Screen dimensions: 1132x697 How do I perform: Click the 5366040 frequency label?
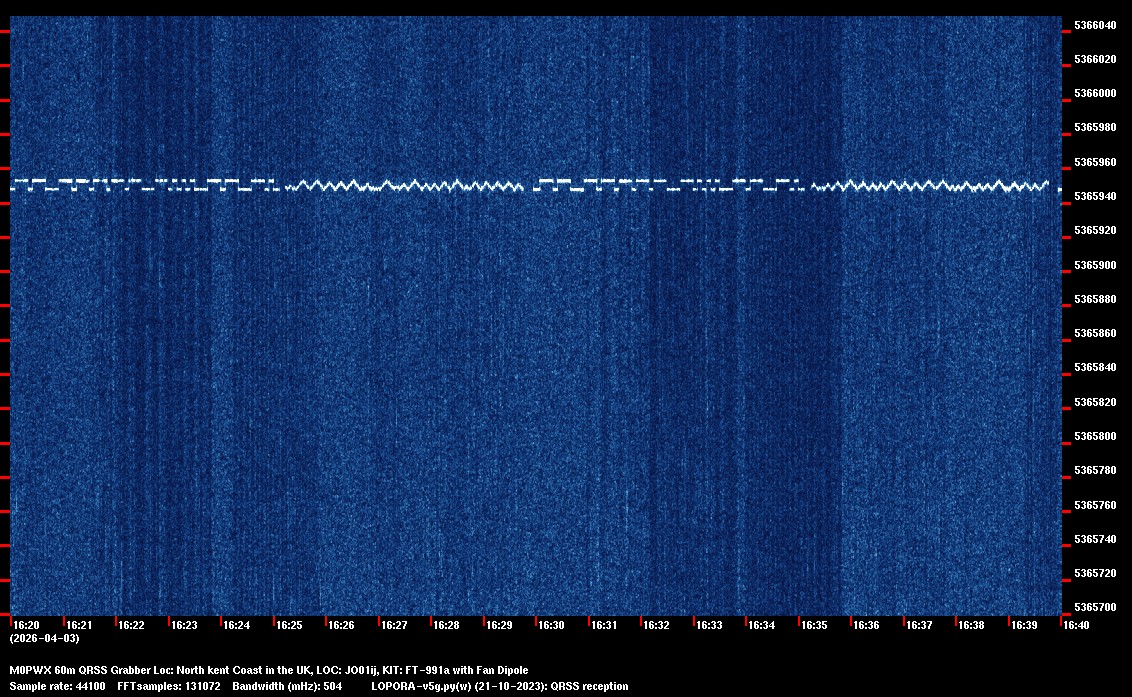(x=1095, y=25)
